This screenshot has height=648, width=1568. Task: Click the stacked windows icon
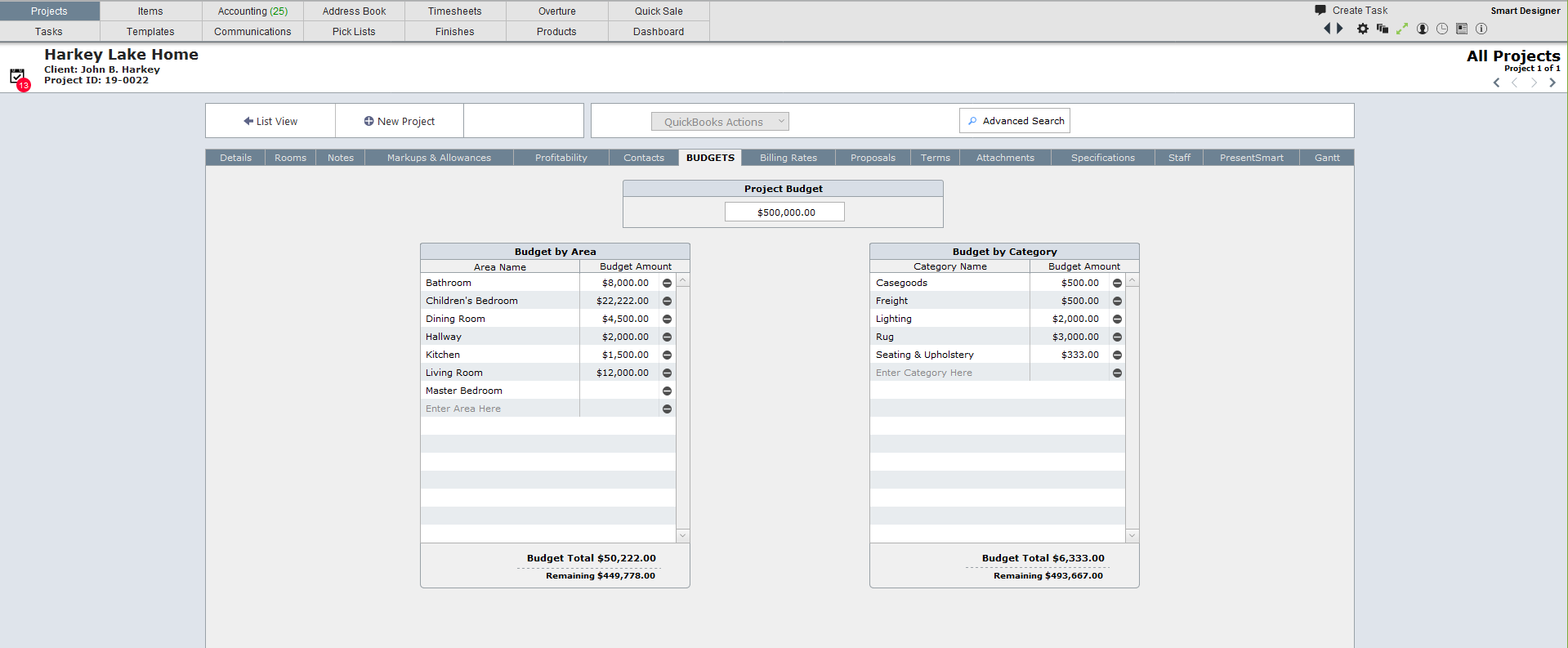point(1382,29)
